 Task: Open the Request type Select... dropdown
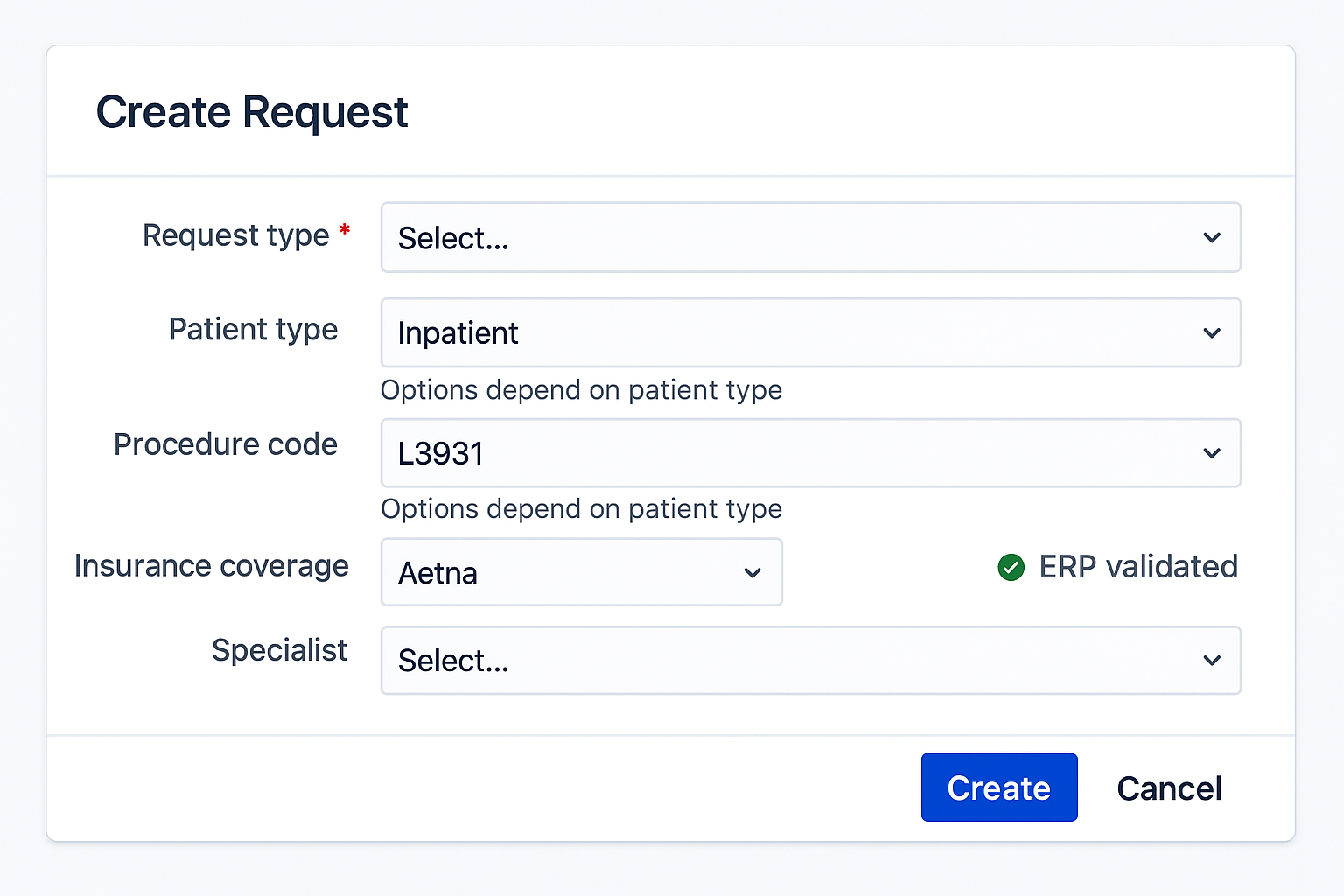coord(787,237)
